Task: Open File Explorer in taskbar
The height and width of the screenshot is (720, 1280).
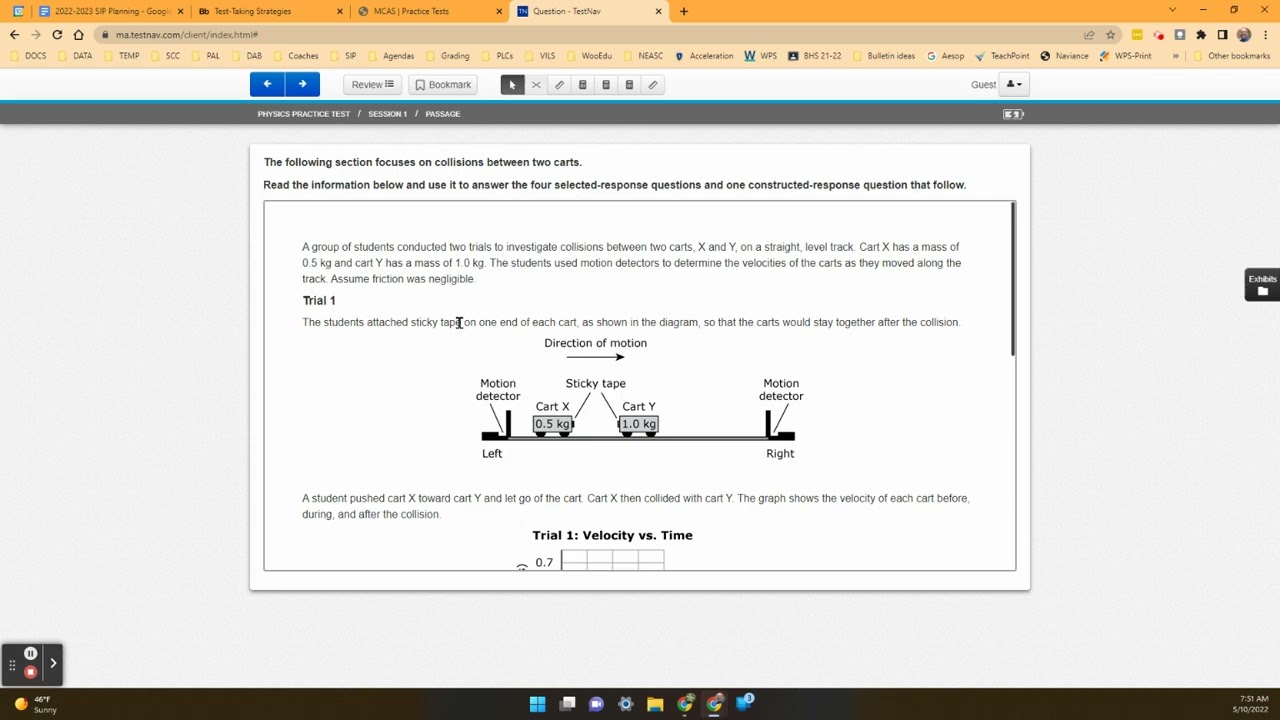Action: (655, 704)
